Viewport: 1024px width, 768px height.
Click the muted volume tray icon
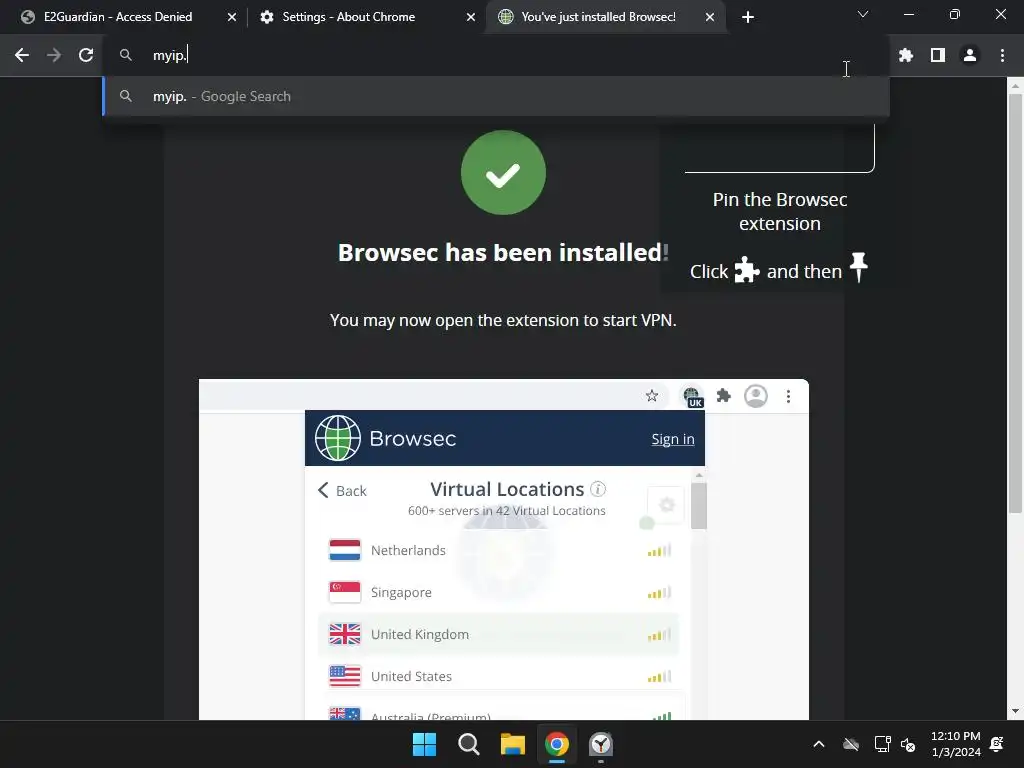point(908,744)
